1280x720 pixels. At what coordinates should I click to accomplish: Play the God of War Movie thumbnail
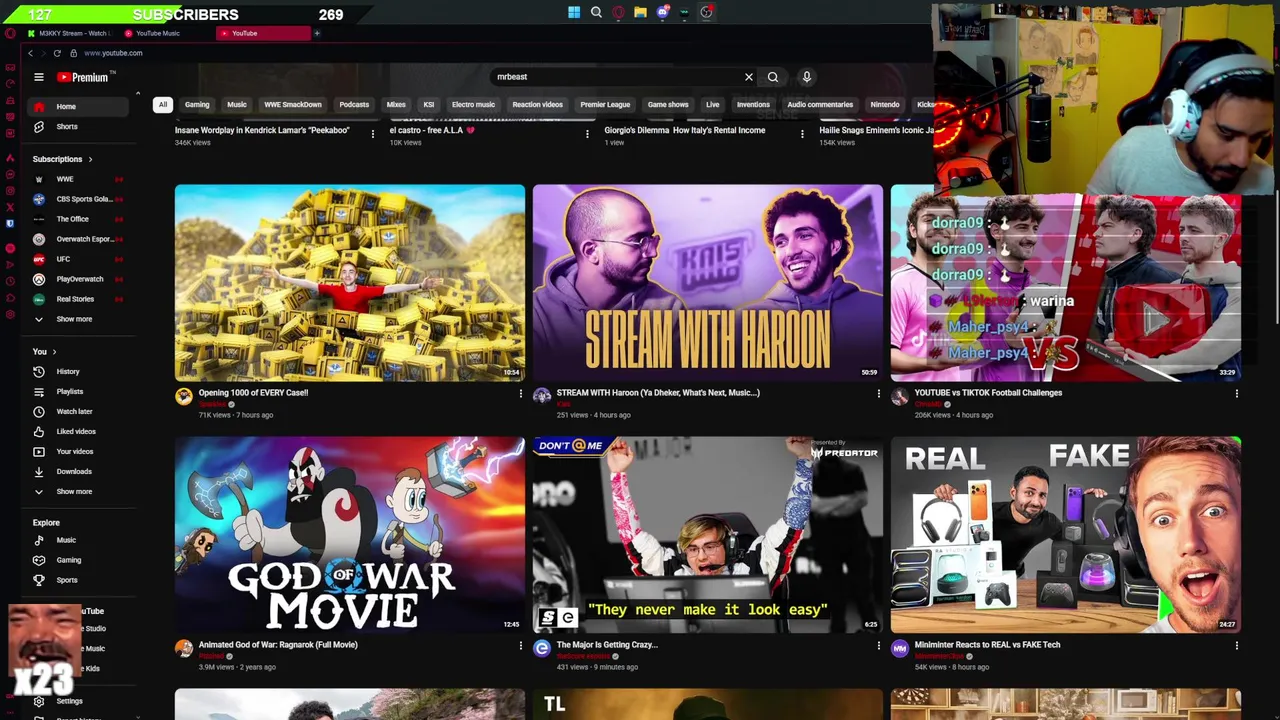(x=350, y=535)
